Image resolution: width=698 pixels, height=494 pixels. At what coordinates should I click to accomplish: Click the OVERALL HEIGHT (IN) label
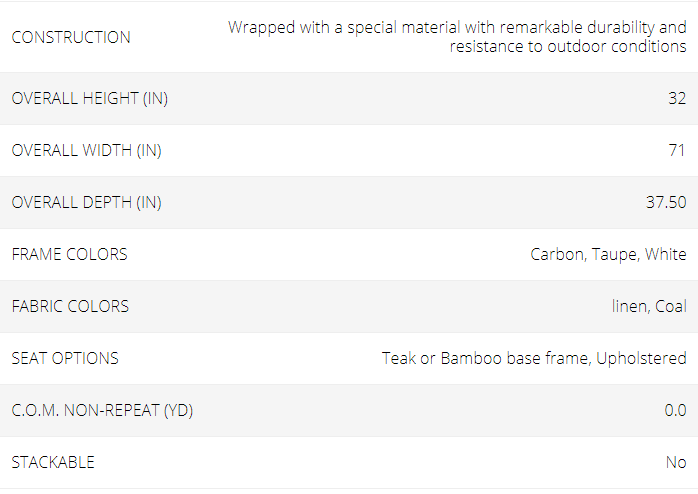pos(89,98)
